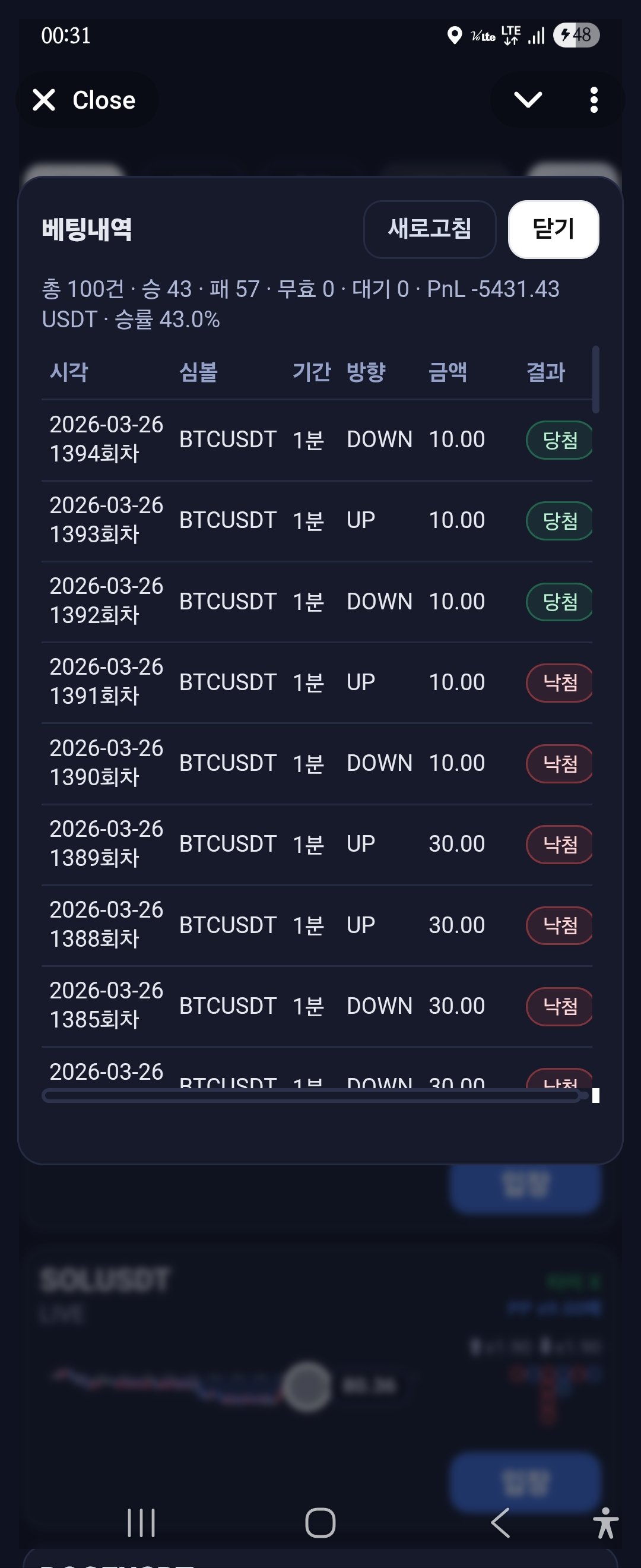Screen dimensions: 641x1568
Task: Click 낙첨 badge on 1391회차 row
Action: (x=560, y=682)
